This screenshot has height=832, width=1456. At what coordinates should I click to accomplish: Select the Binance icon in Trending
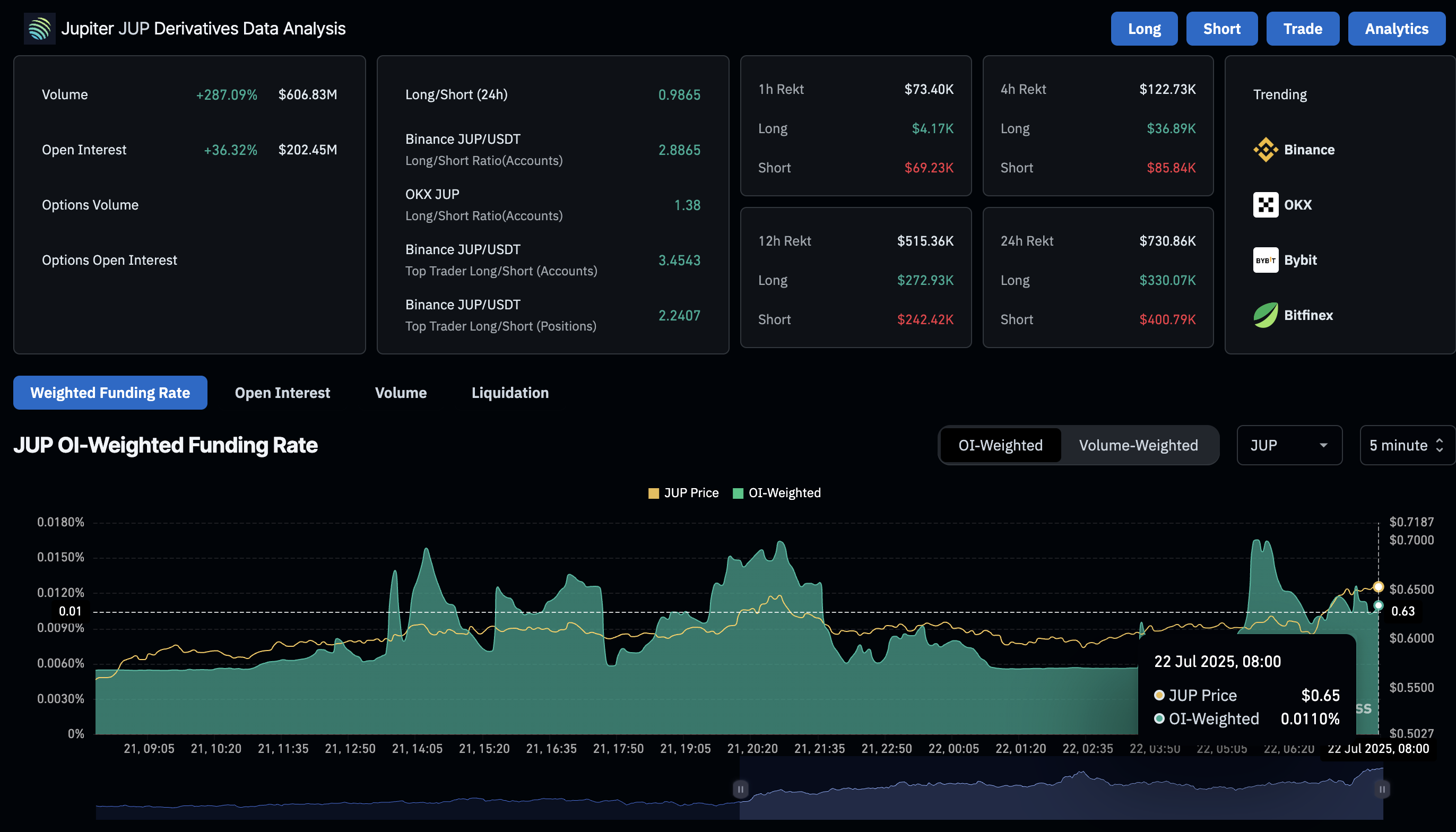1266,150
